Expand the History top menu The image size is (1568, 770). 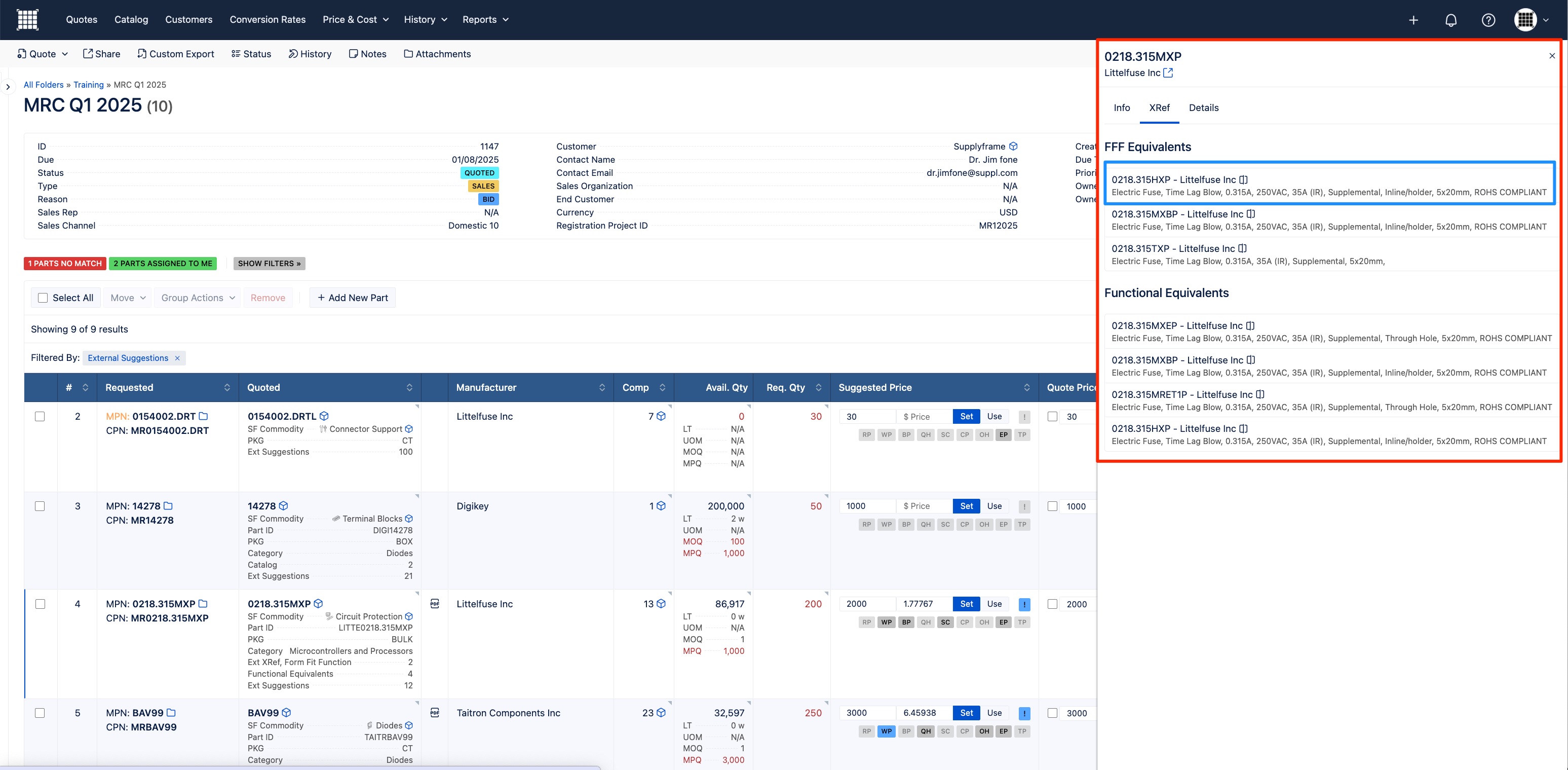coord(426,19)
